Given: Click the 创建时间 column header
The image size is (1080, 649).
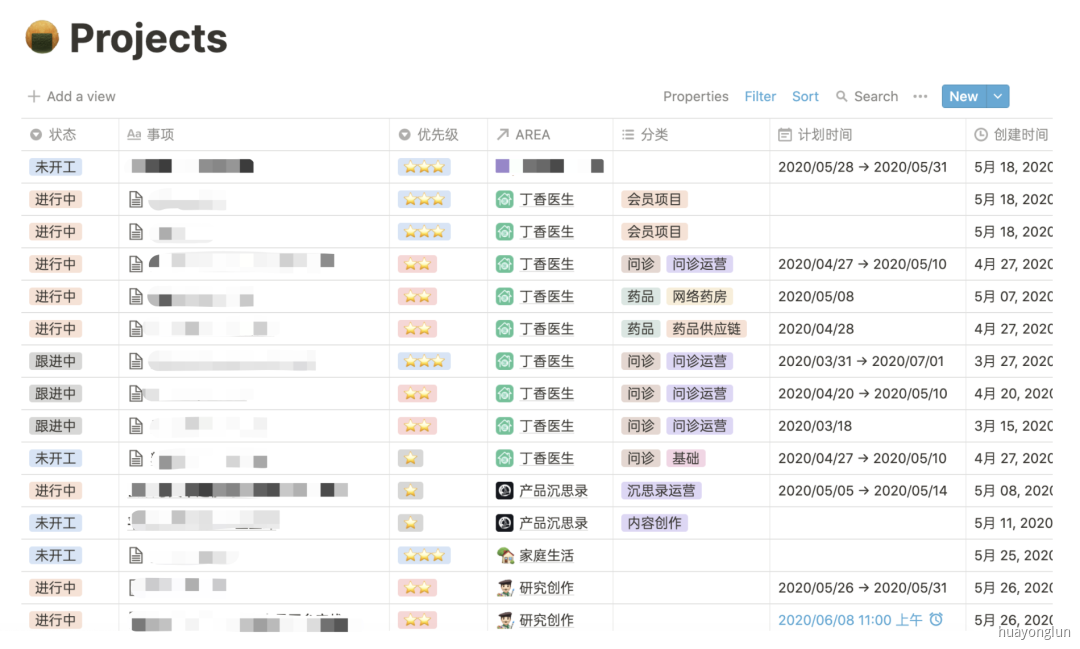Looking at the screenshot, I should pos(1010,134).
